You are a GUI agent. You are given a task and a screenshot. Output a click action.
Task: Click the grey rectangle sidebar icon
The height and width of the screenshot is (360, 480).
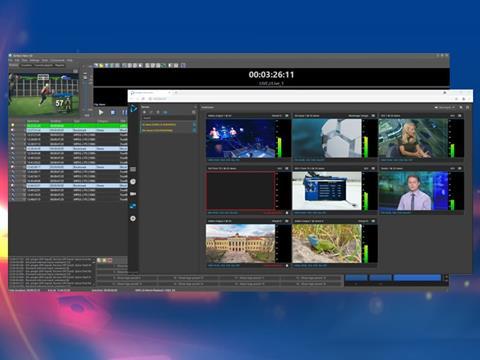pyautogui.click(x=133, y=169)
